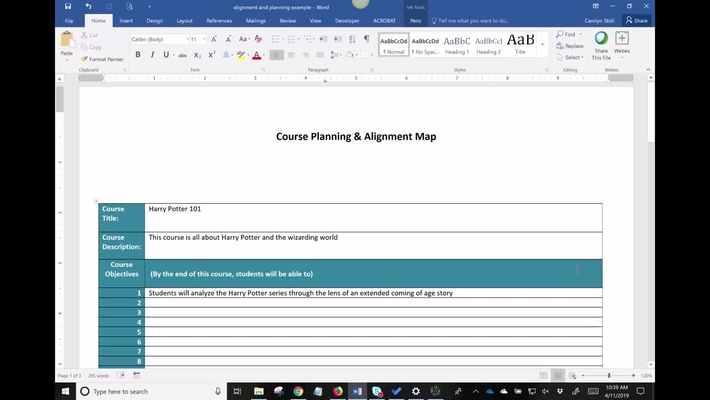Image resolution: width=710 pixels, height=400 pixels.
Task: Apply subscript formatting
Action: point(197,55)
